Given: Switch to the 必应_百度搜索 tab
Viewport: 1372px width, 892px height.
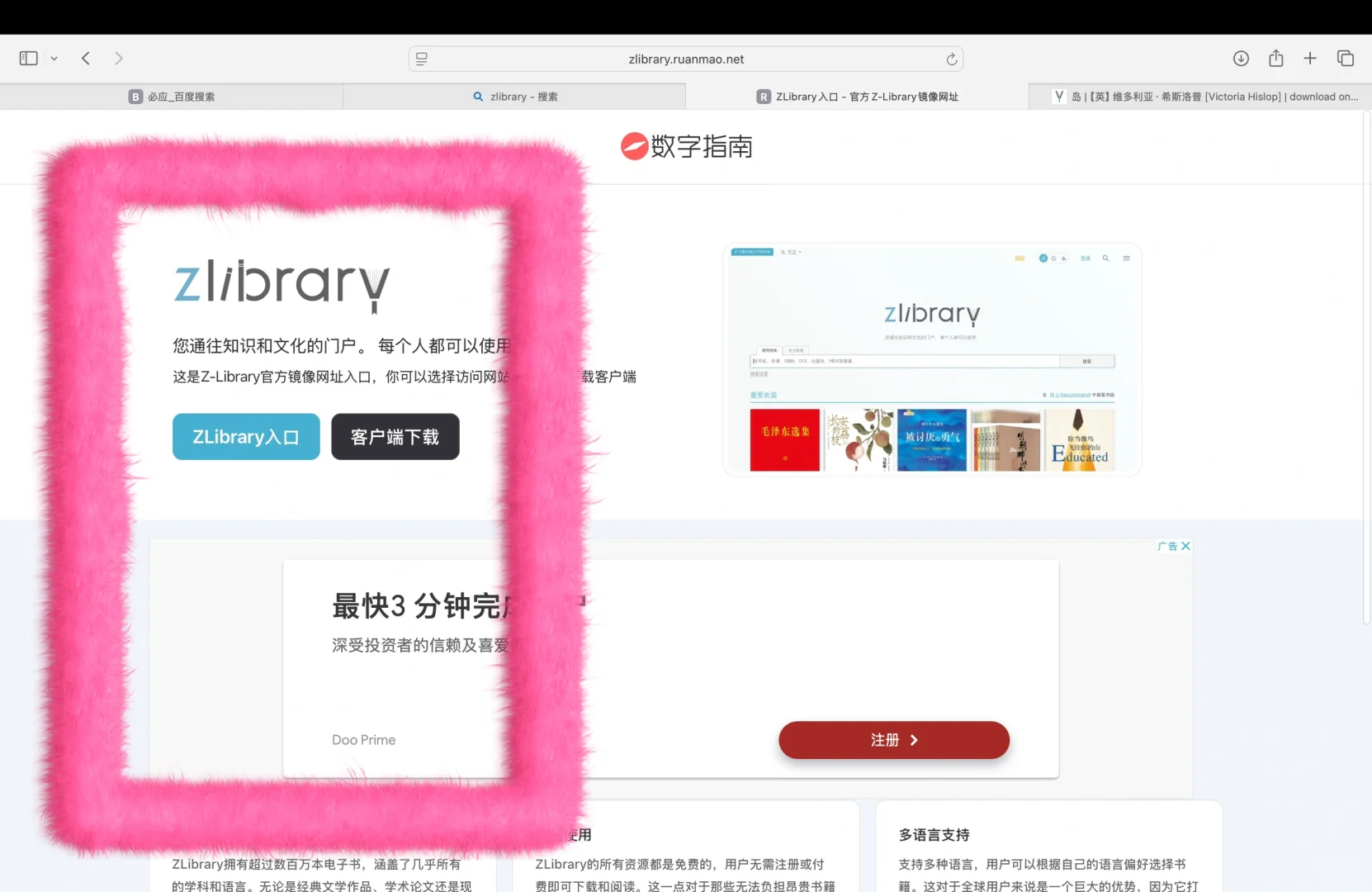Looking at the screenshot, I should [x=172, y=97].
